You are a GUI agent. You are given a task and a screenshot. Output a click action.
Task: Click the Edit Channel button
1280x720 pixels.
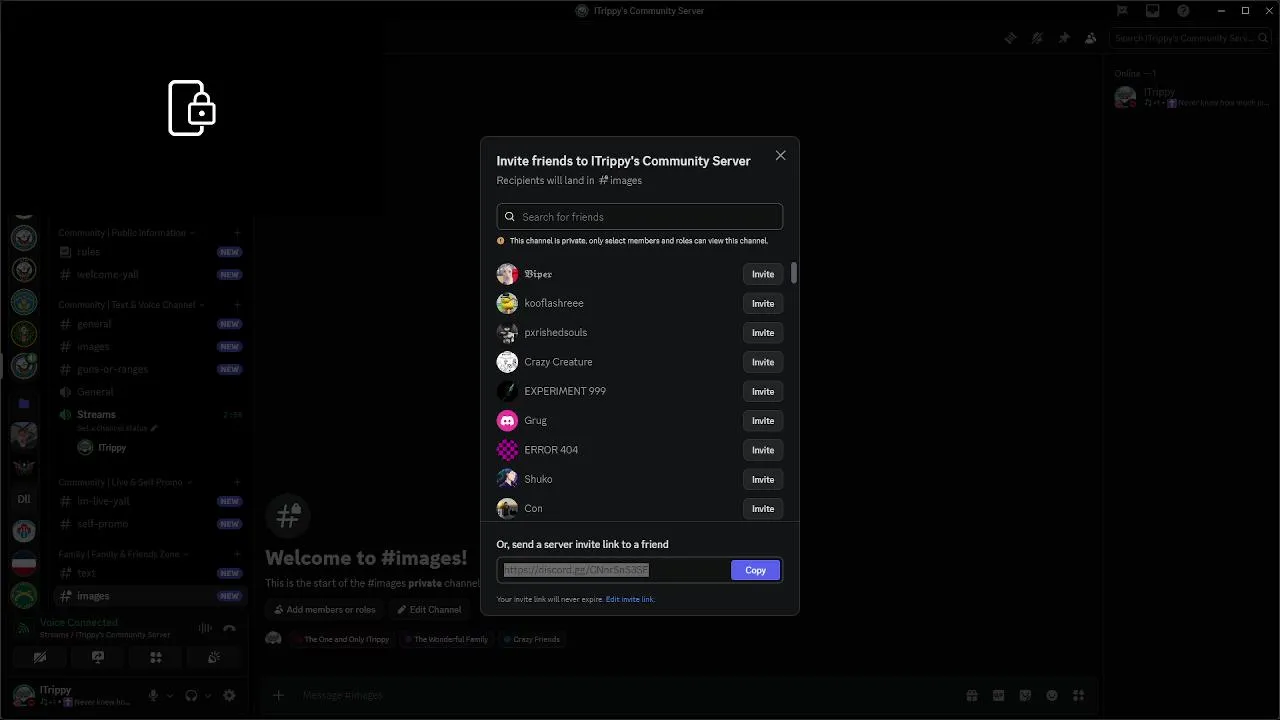click(429, 609)
